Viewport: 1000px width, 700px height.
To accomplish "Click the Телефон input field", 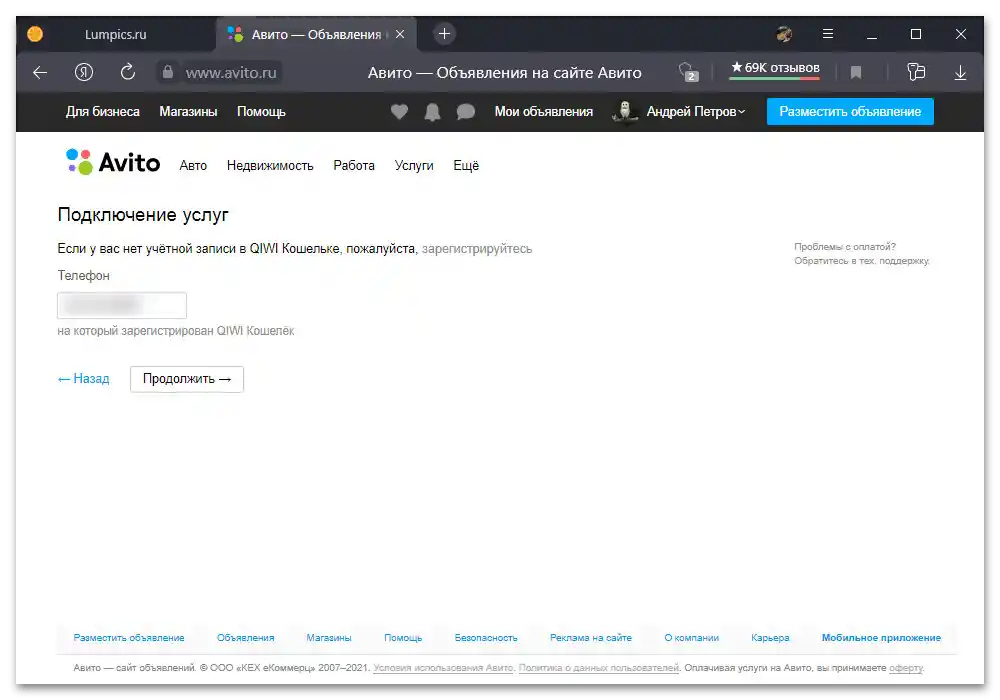I will 122,305.
